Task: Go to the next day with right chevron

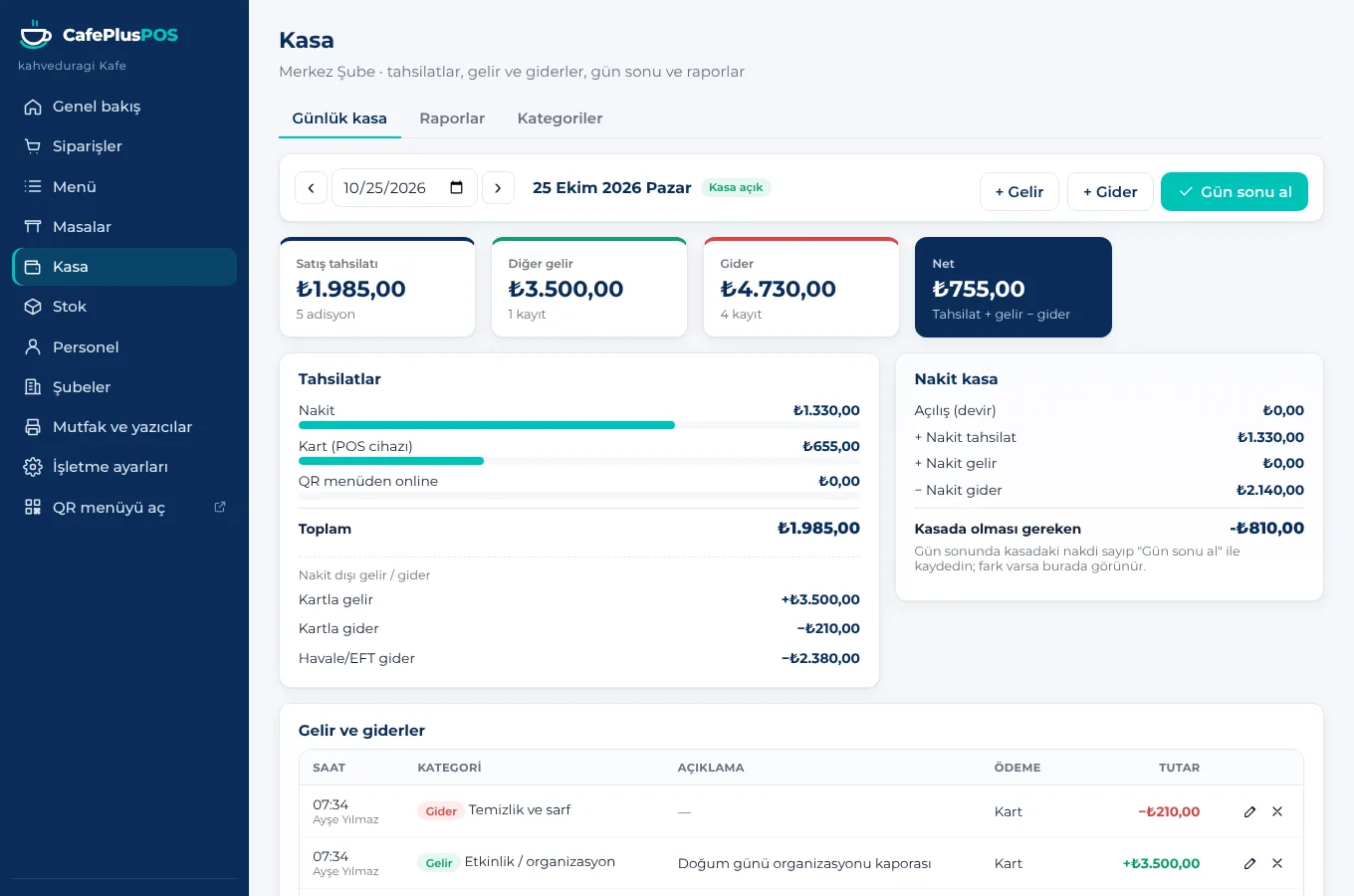Action: 498,188
